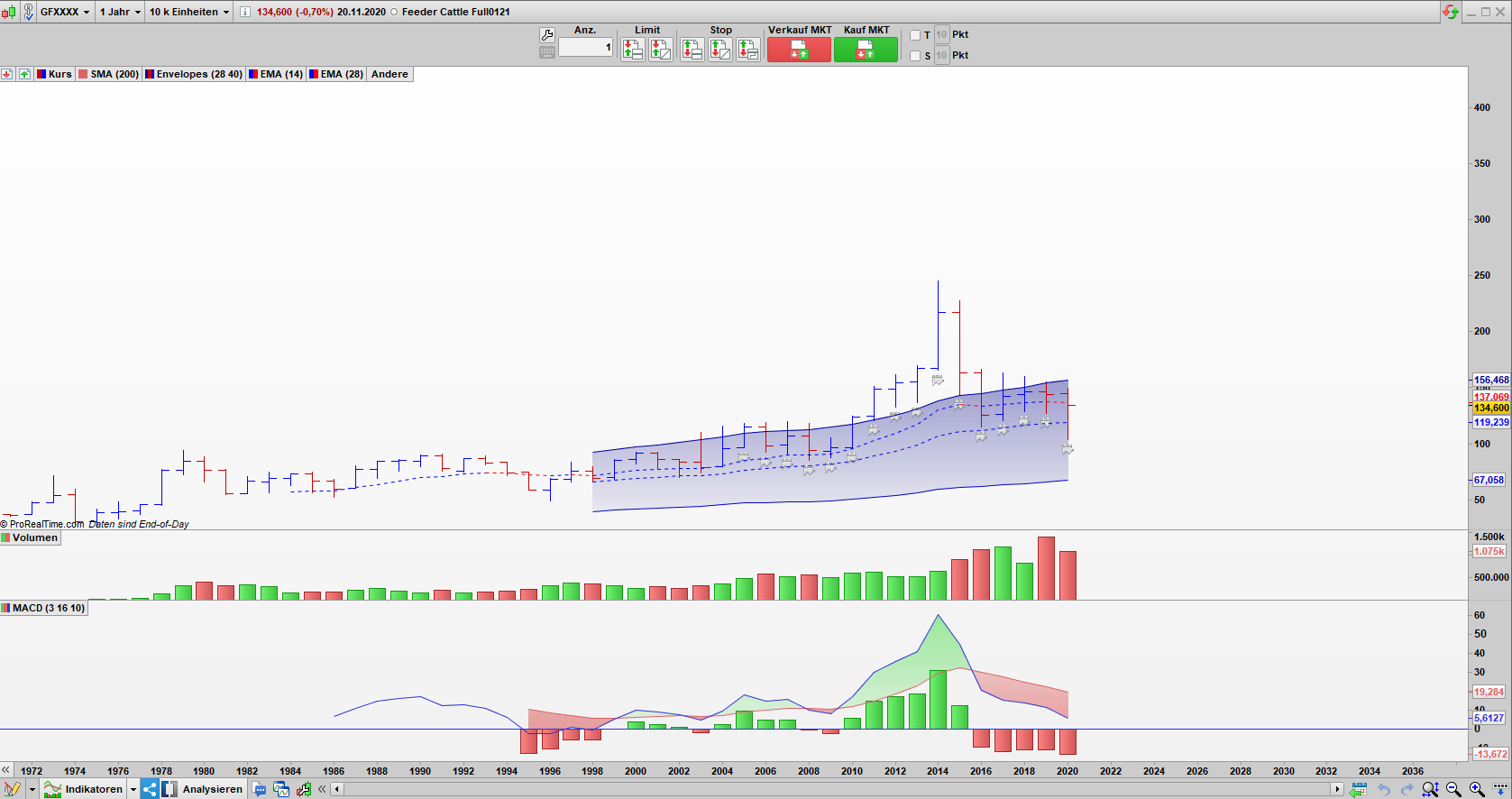1512x799 pixels.
Task: Open the GFXXXX symbol dropdown
Action: point(65,12)
